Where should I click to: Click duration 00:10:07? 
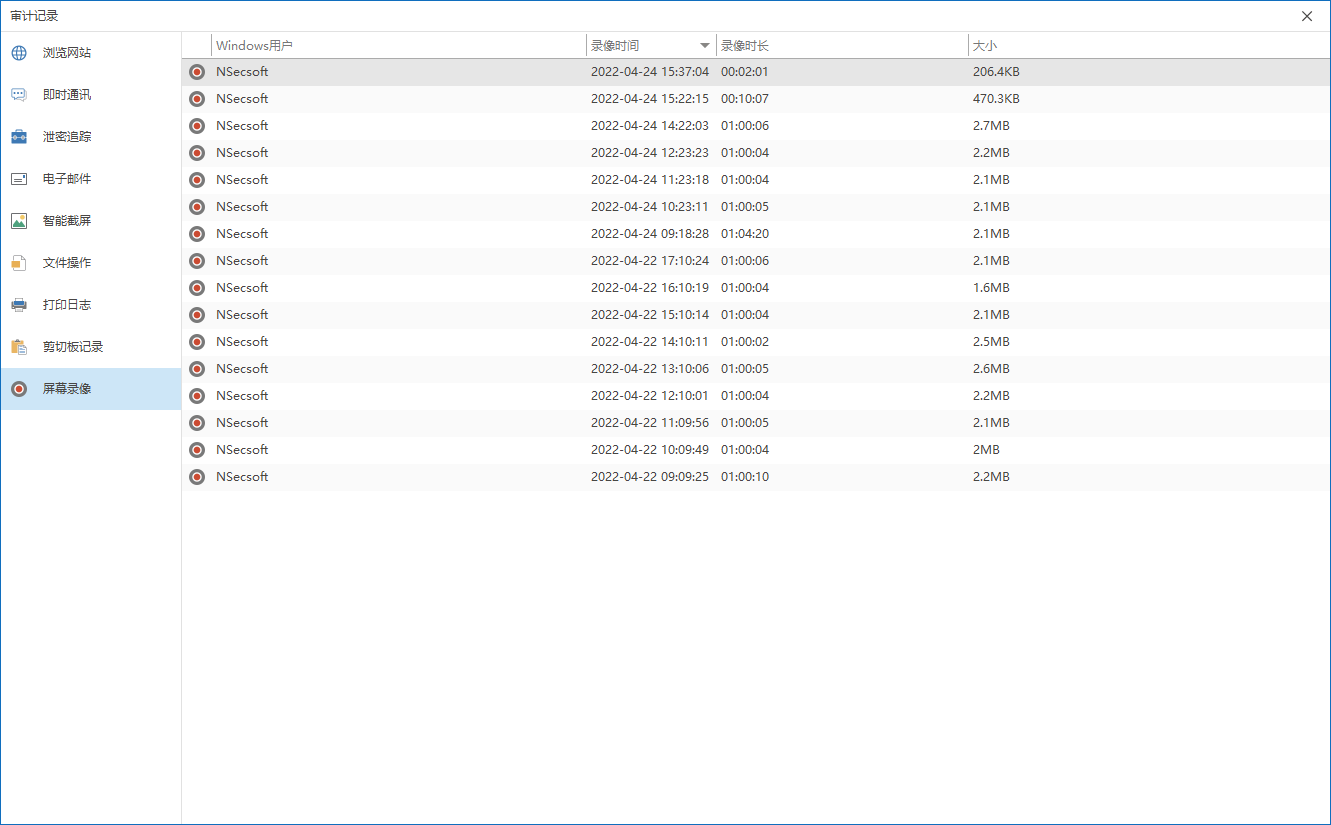pyautogui.click(x=745, y=99)
